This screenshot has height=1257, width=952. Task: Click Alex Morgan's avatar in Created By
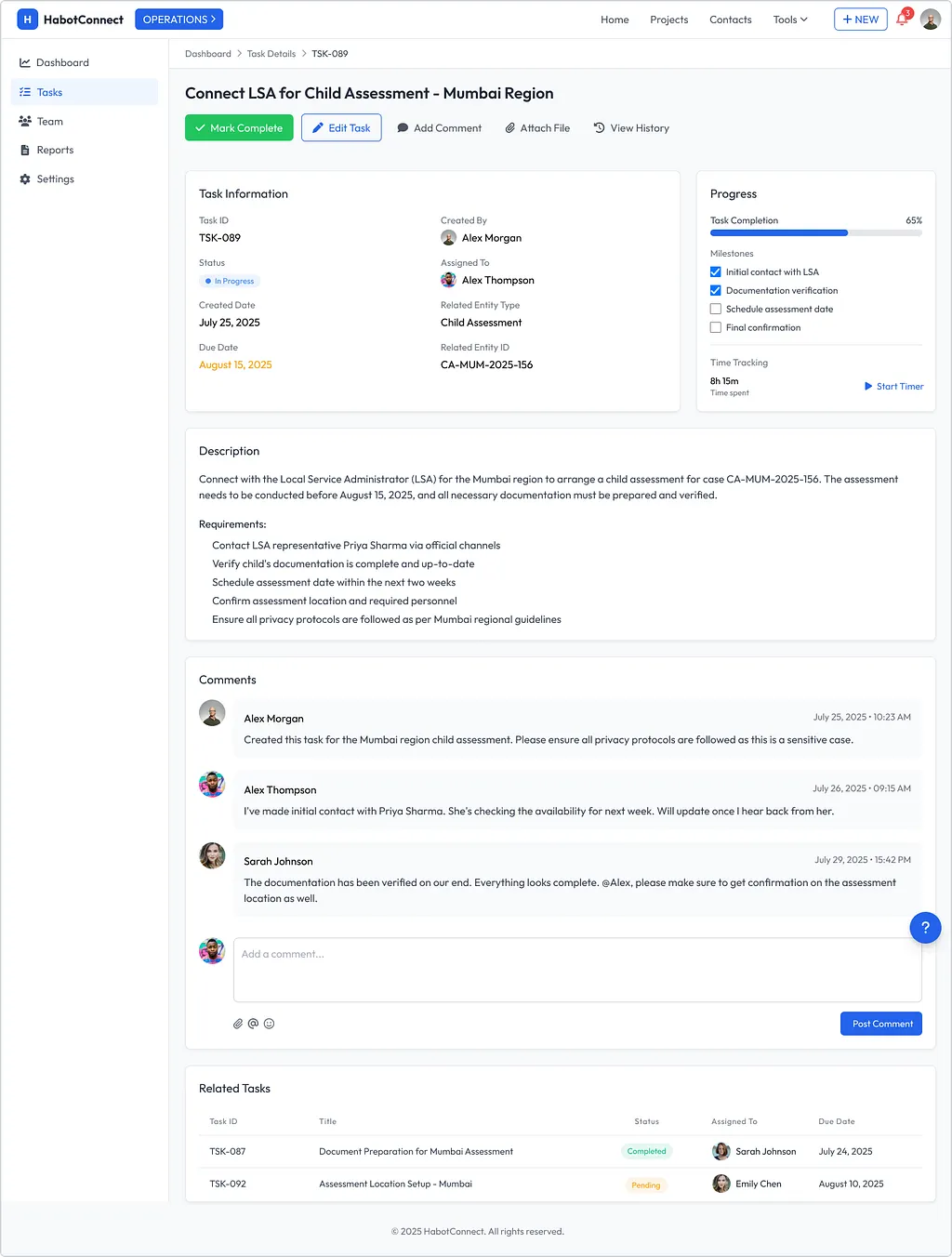448,238
